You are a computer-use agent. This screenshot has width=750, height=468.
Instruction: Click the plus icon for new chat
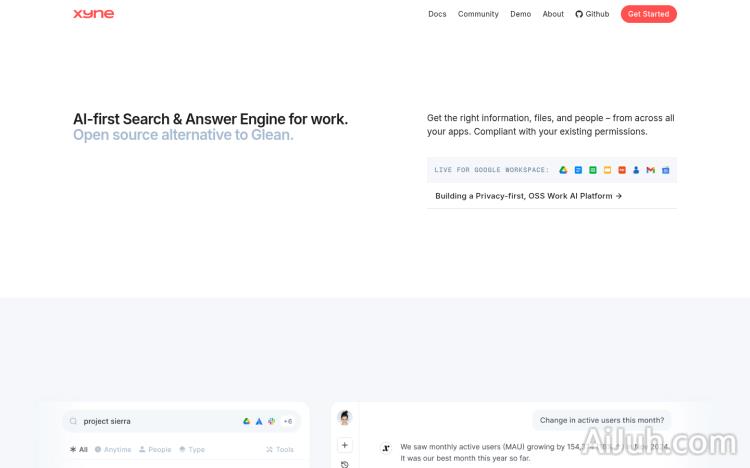click(345, 445)
